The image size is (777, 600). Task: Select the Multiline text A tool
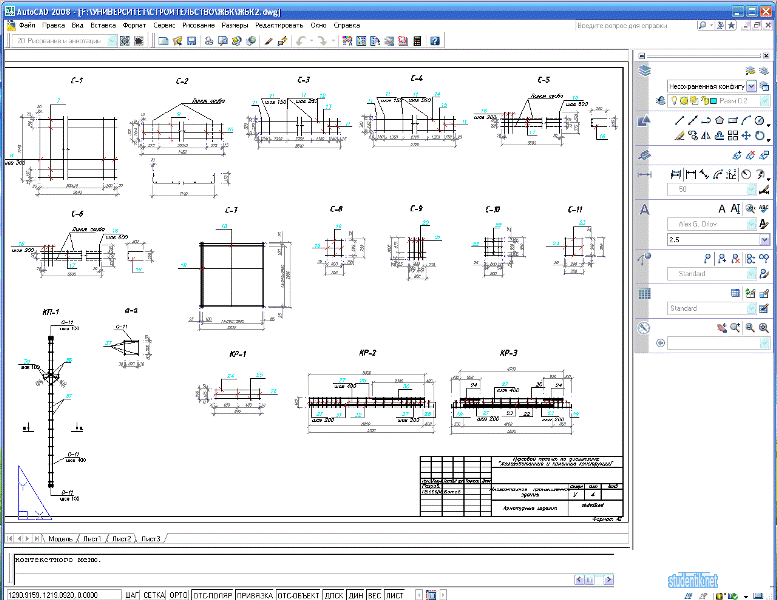(722, 209)
